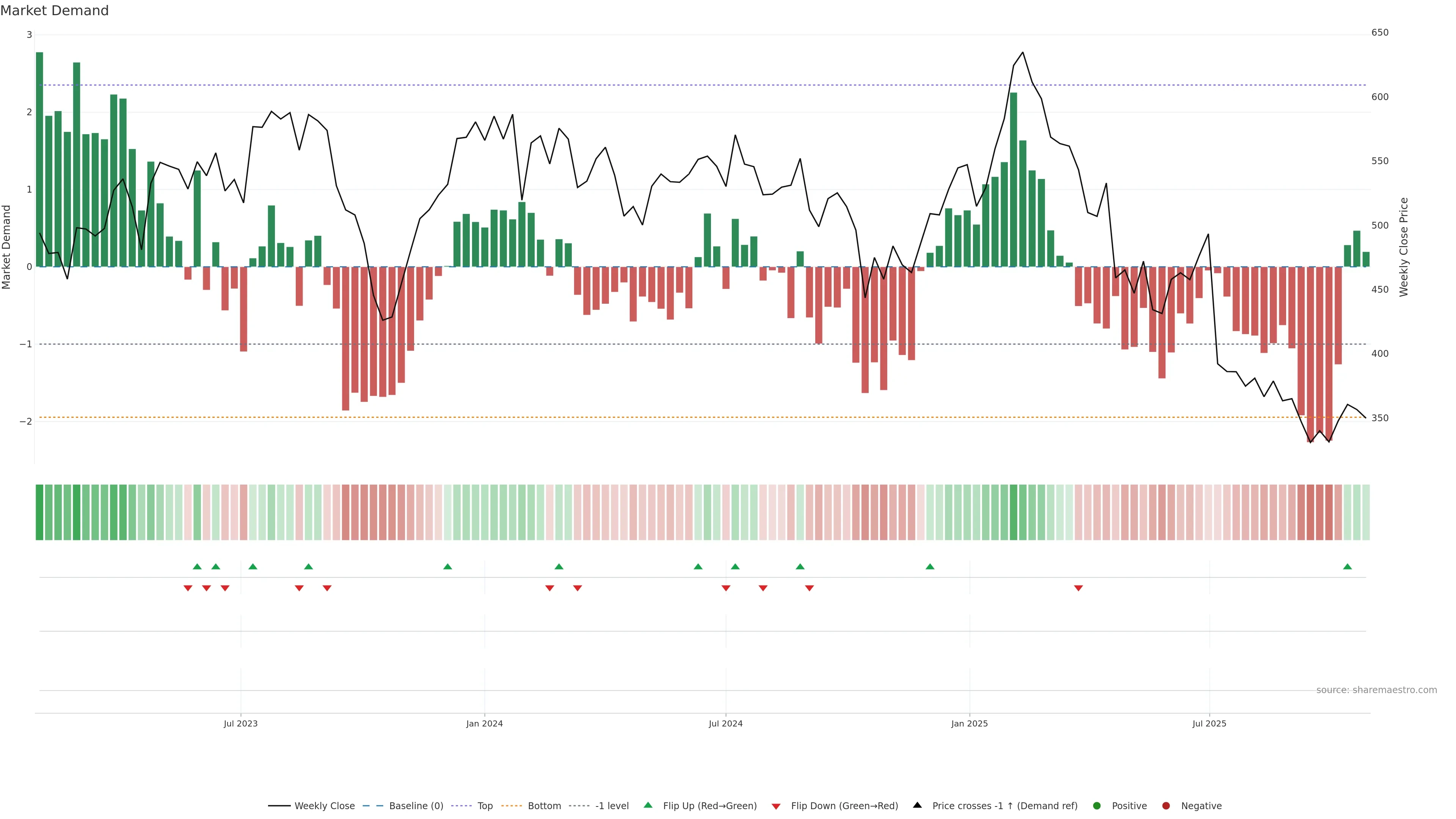Click the Market Demand chart title
This screenshot has width=1456, height=819.
click(x=54, y=11)
